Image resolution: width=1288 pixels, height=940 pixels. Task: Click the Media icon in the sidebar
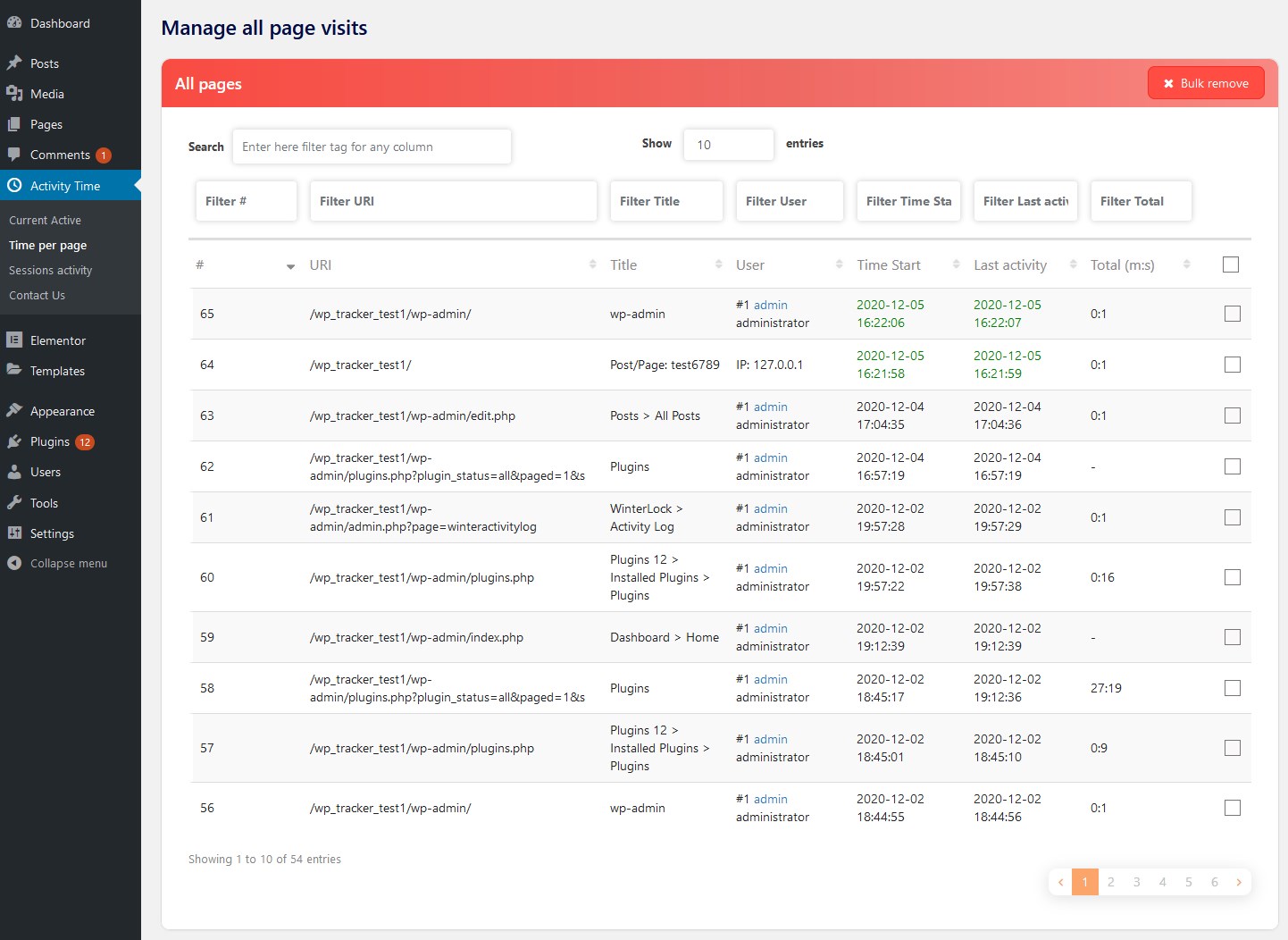pos(14,94)
